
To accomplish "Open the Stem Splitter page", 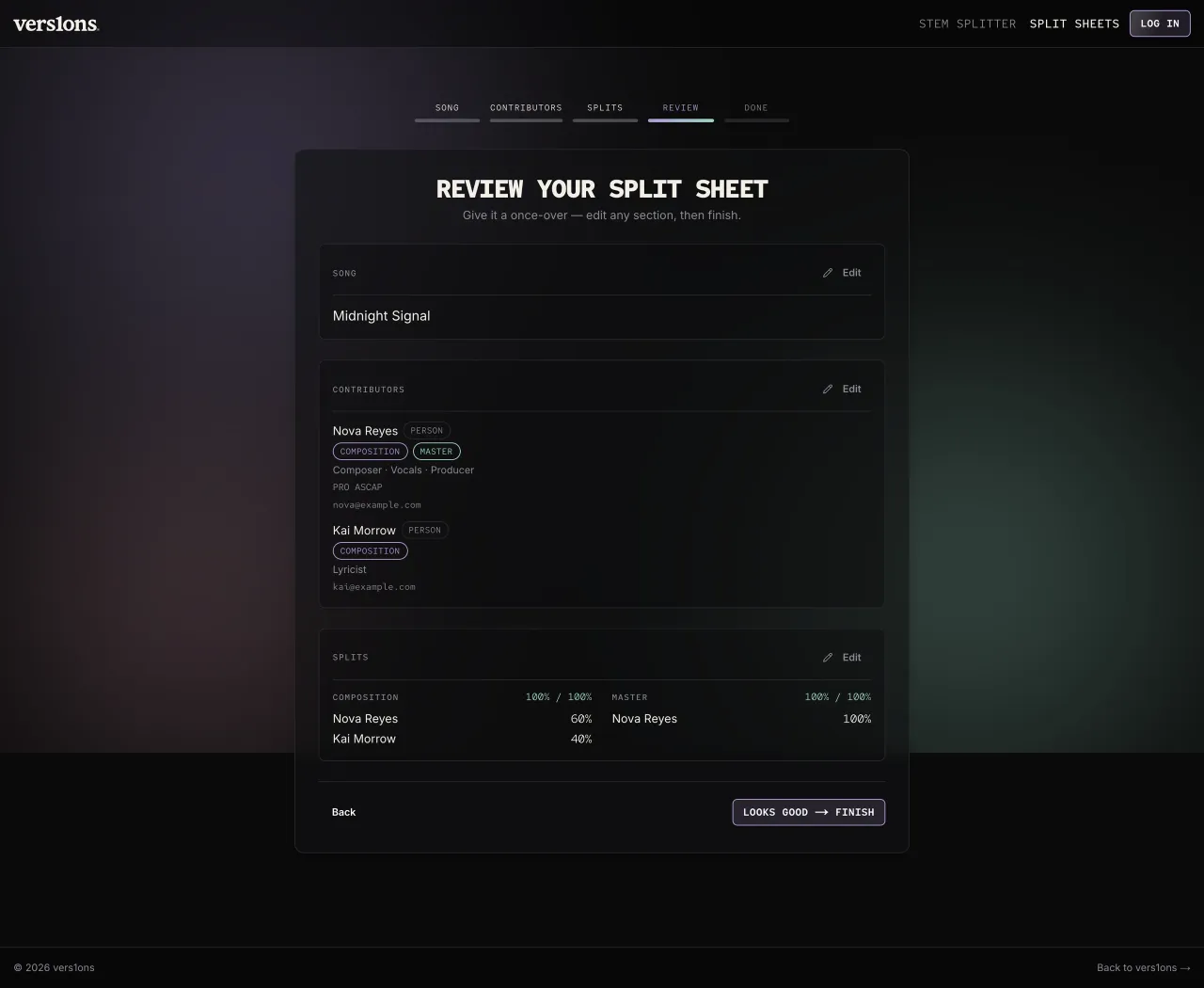I will click(967, 24).
